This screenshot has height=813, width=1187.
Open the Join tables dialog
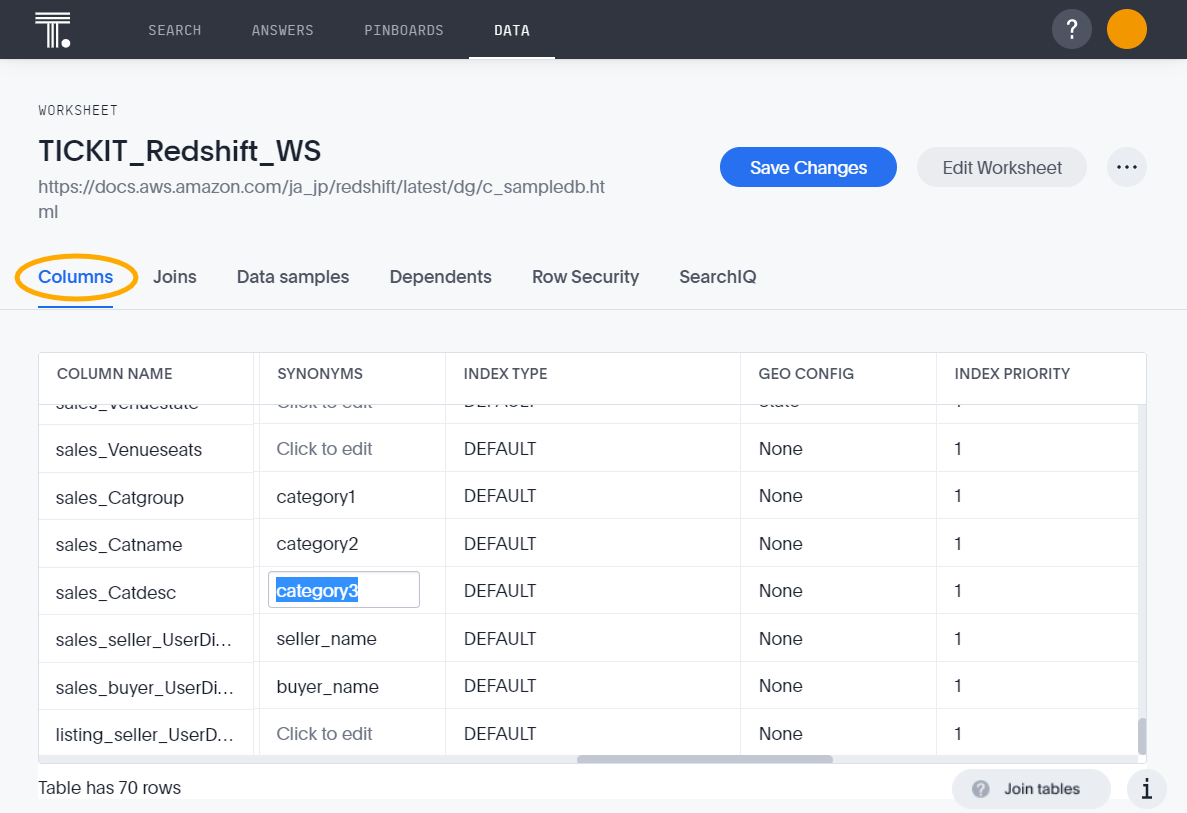point(1031,789)
